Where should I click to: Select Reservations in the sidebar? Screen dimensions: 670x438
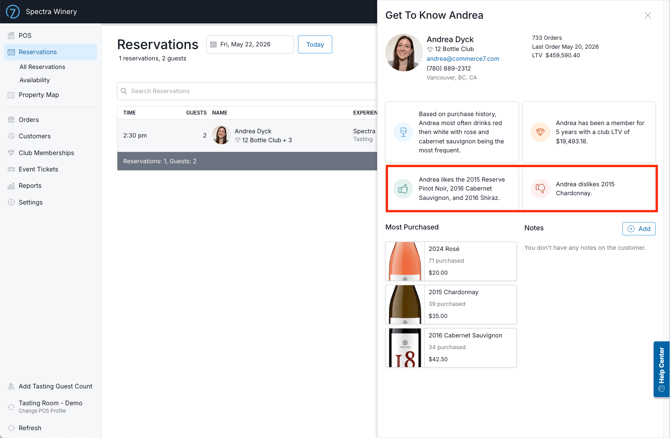50,52
